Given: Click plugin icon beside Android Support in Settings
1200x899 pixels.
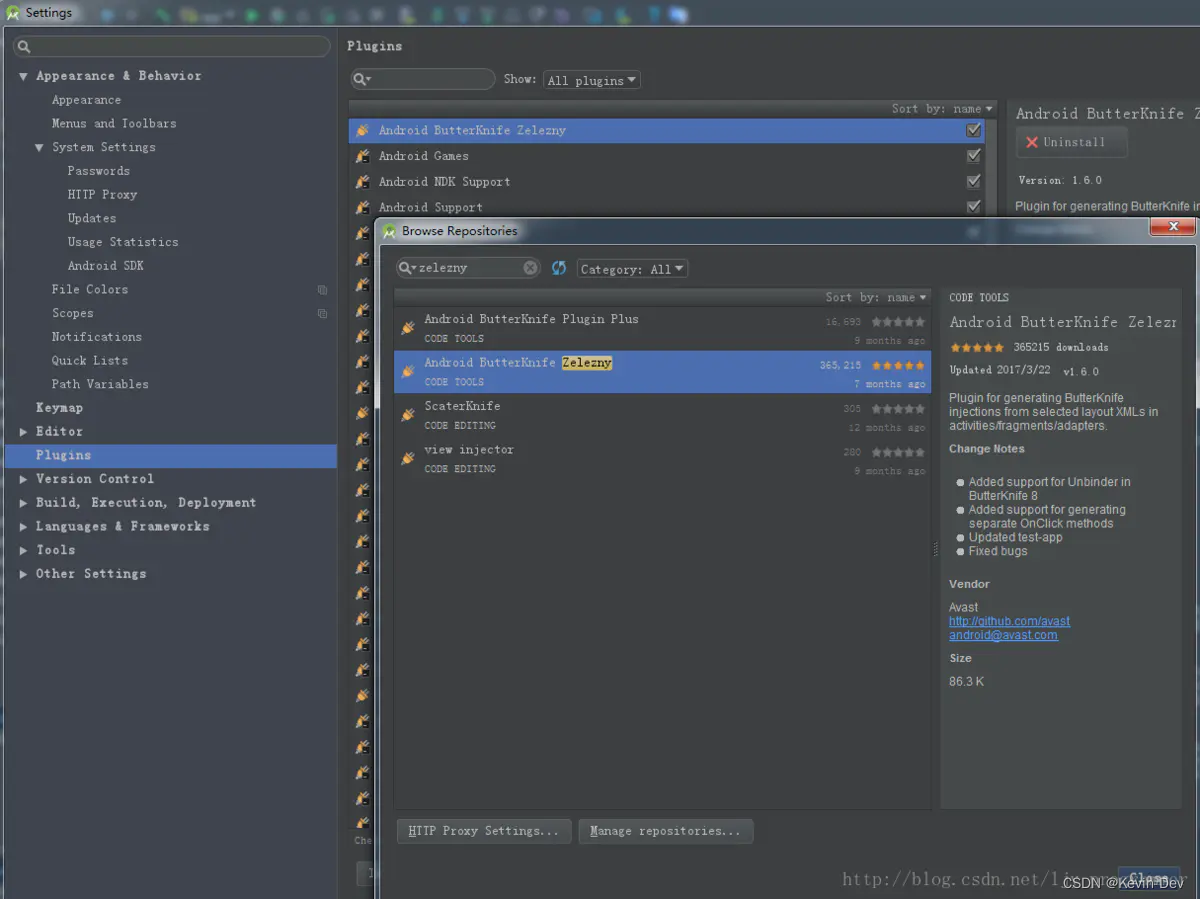Looking at the screenshot, I should (x=363, y=207).
